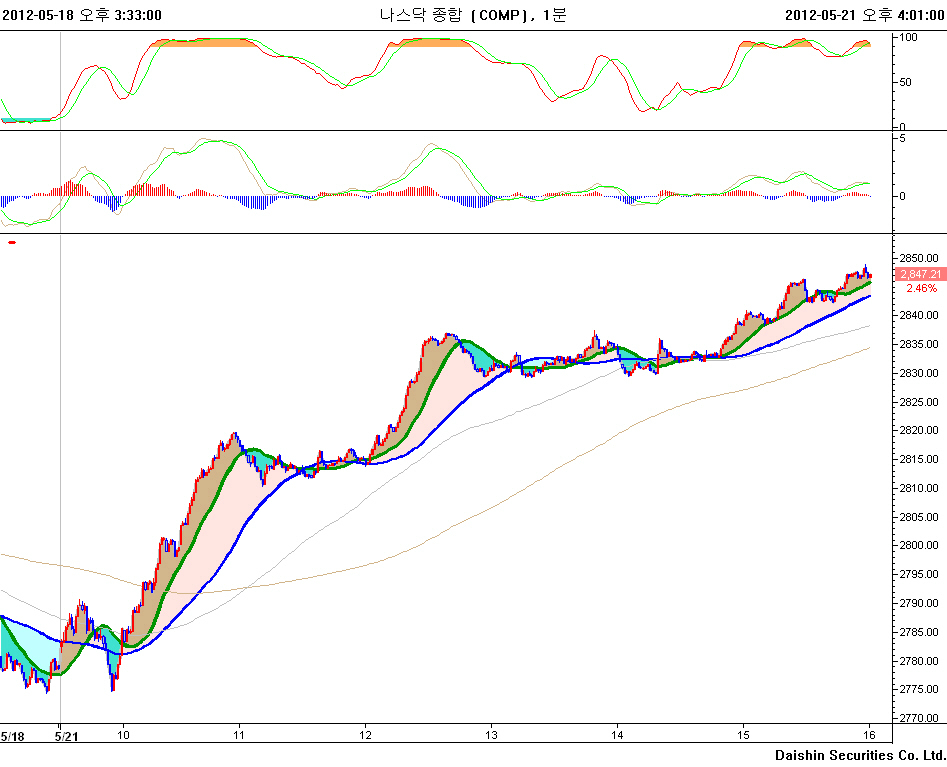The width and height of the screenshot is (947, 767).
Task: Click the 50 level on the stochastic axis
Action: click(905, 82)
